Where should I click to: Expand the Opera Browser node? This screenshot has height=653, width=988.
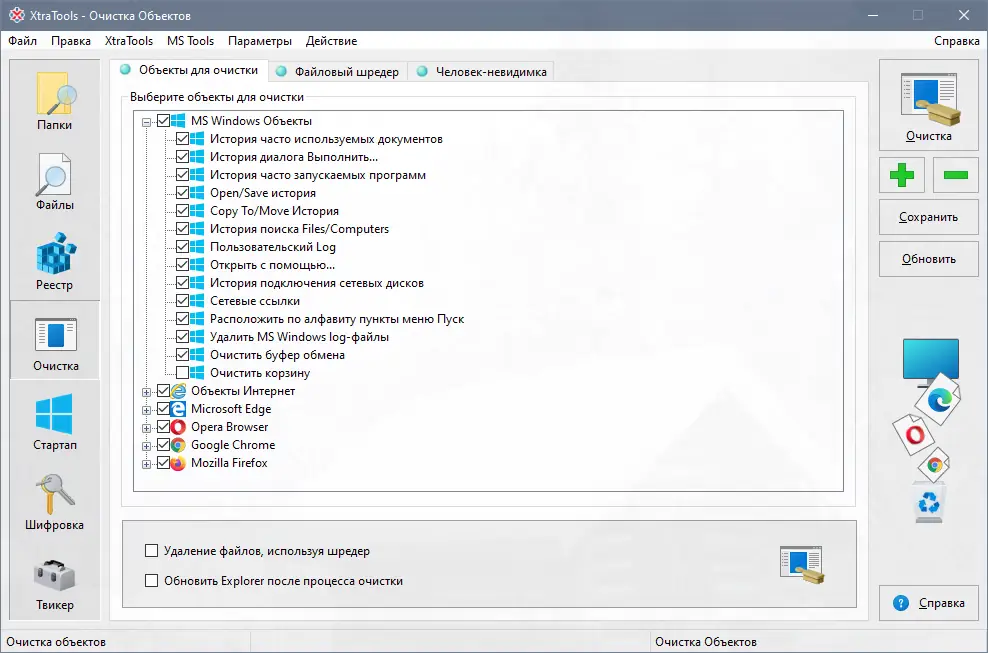146,428
